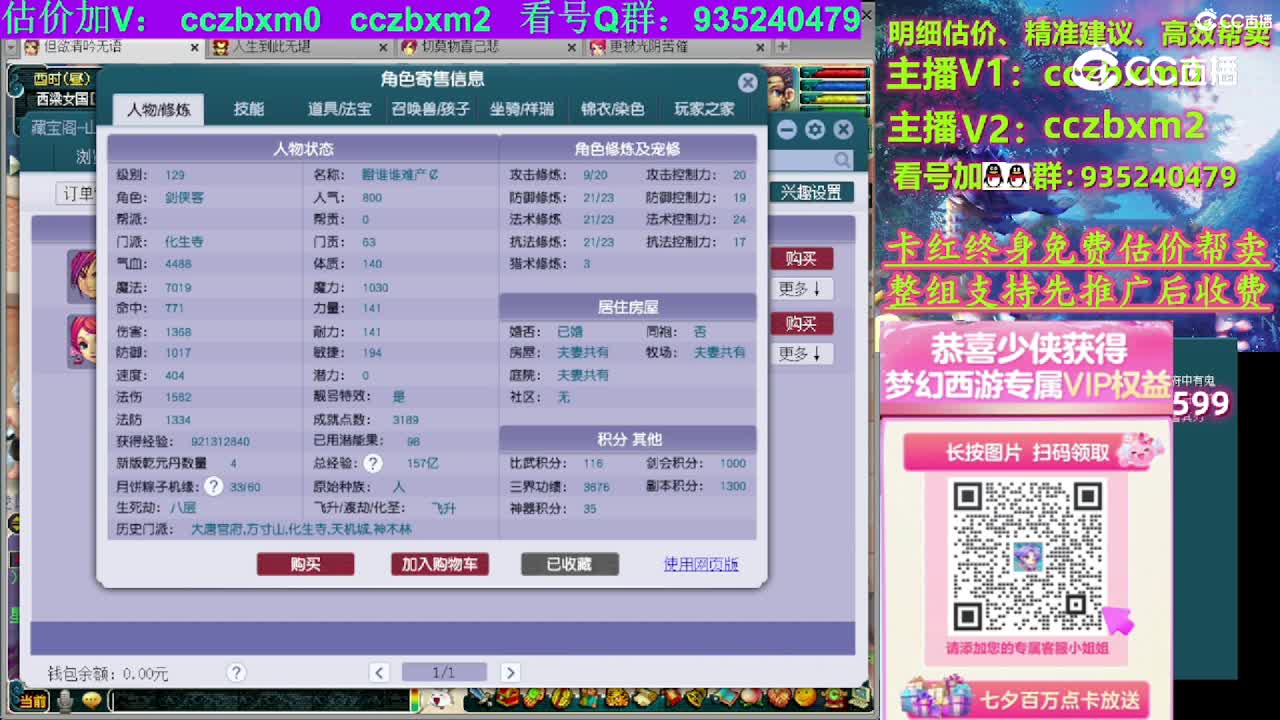Click the yellow chat bubble icon
The width and height of the screenshot is (1280, 720).
(91, 701)
